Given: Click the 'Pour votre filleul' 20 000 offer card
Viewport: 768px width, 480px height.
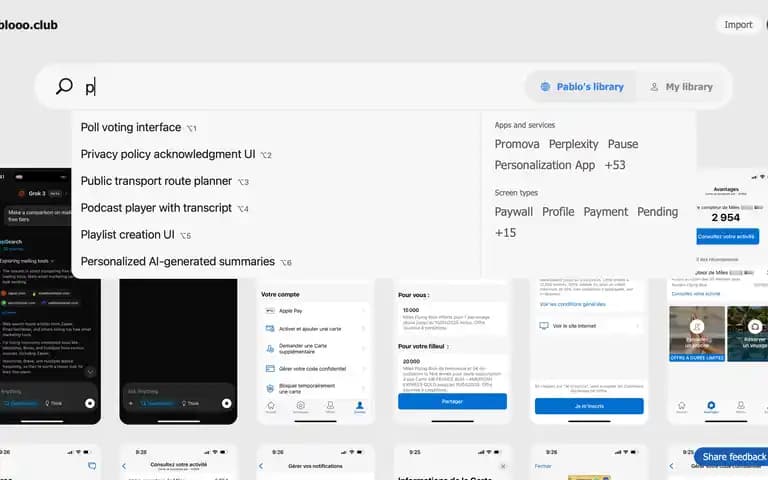Looking at the screenshot, I should pos(452,374).
